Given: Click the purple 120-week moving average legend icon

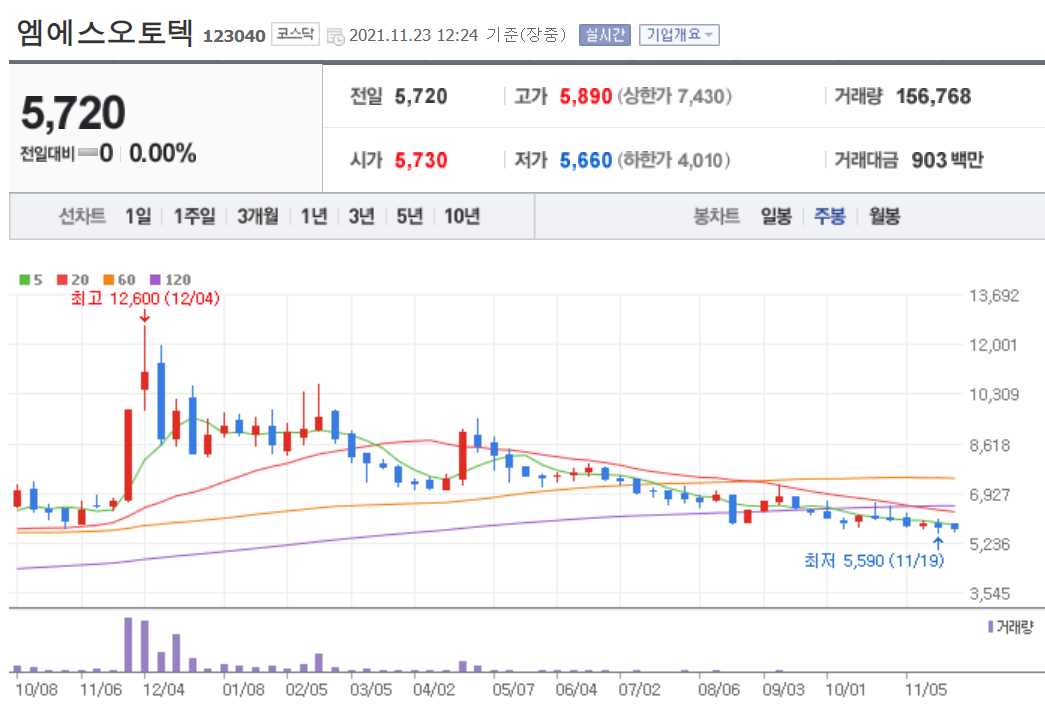Looking at the screenshot, I should pos(154,279).
